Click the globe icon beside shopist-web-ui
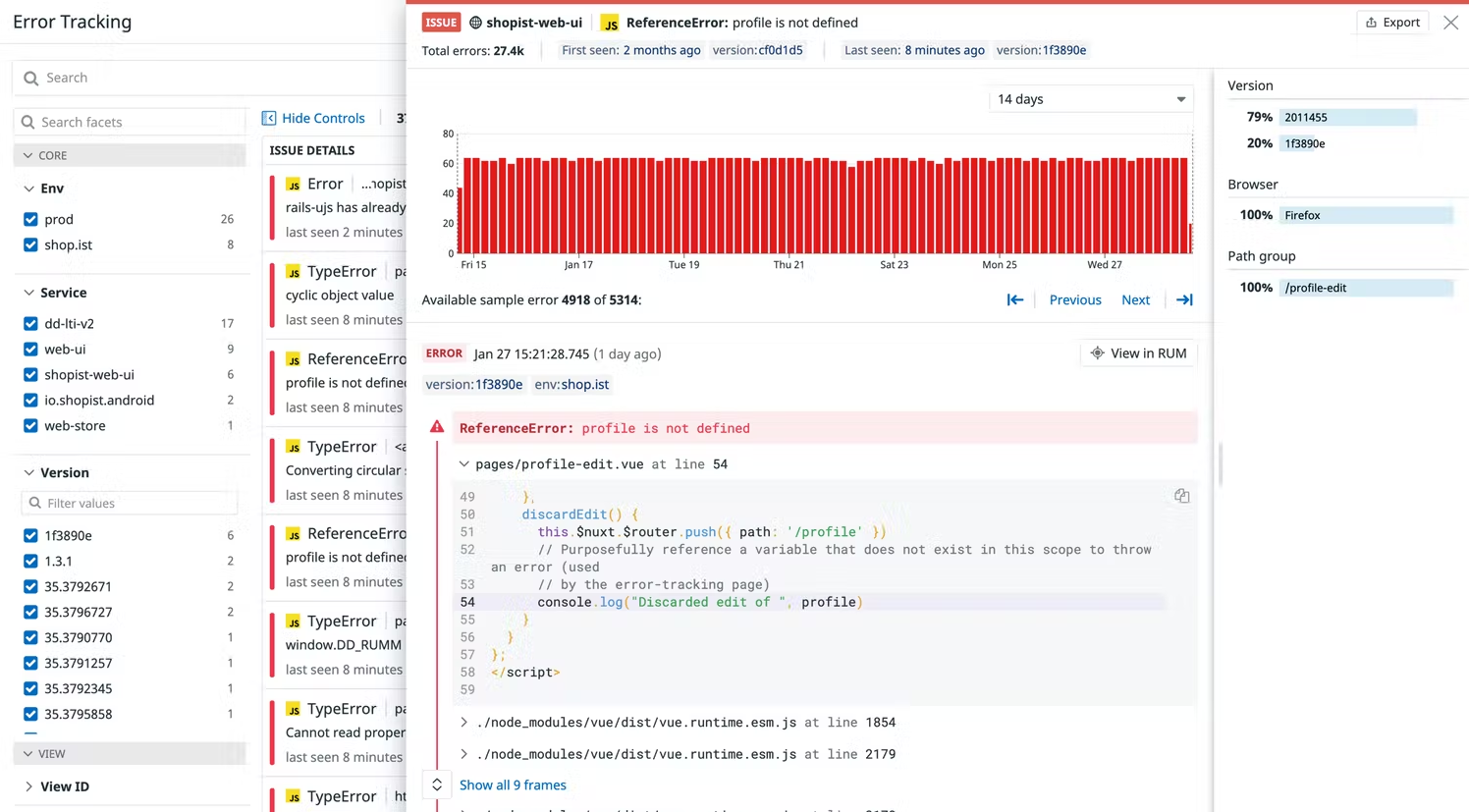 click(475, 23)
